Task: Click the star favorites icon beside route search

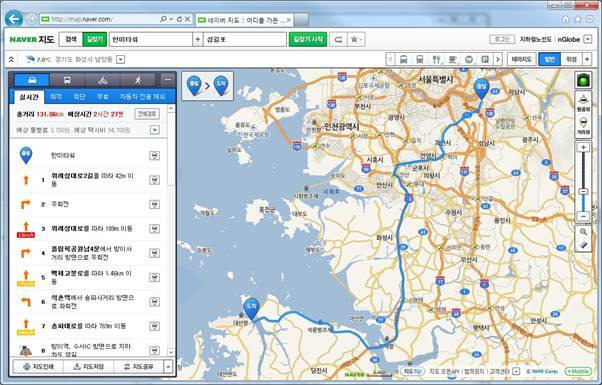Action: click(x=356, y=39)
